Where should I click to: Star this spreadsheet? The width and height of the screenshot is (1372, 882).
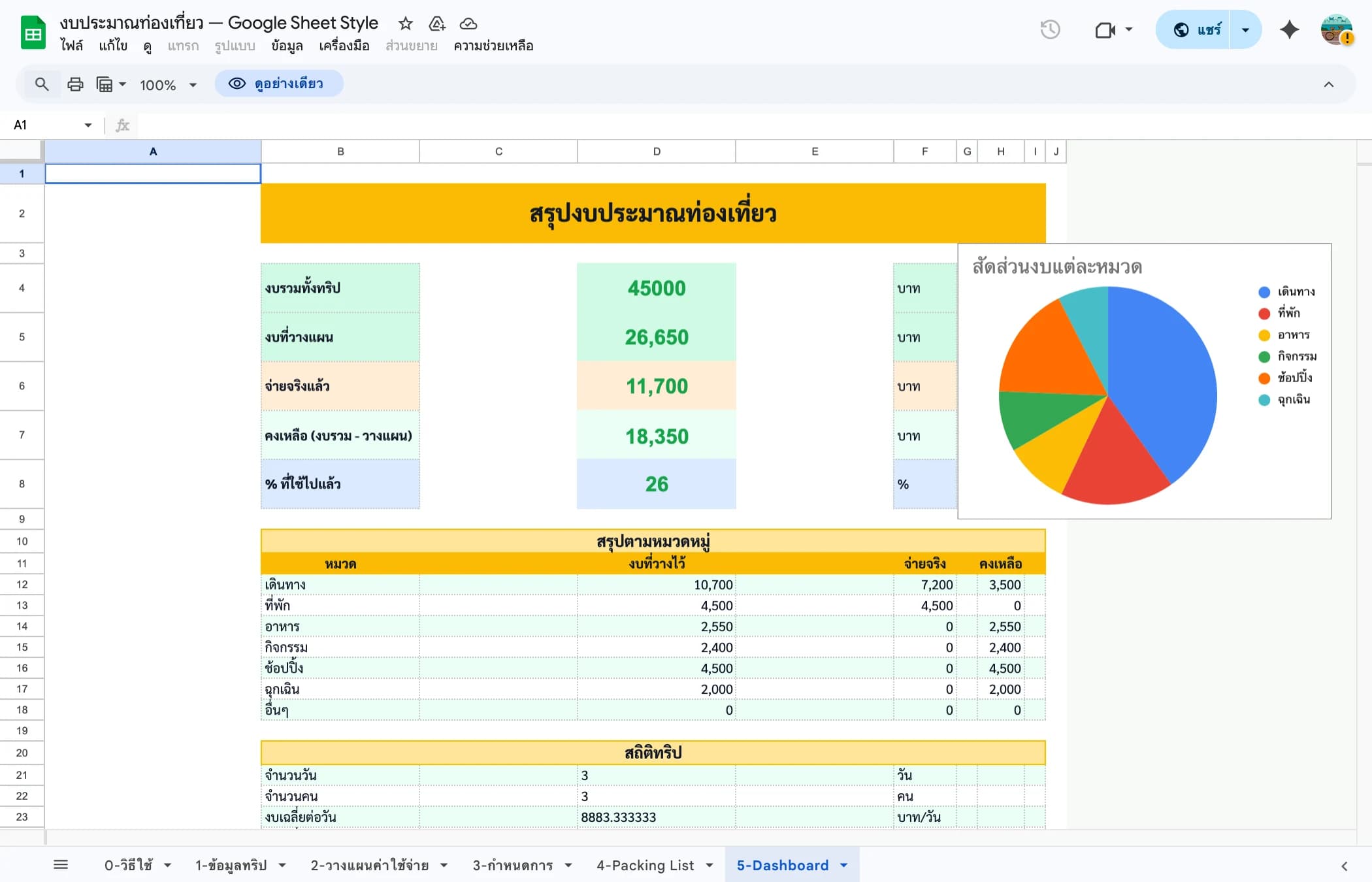(405, 24)
